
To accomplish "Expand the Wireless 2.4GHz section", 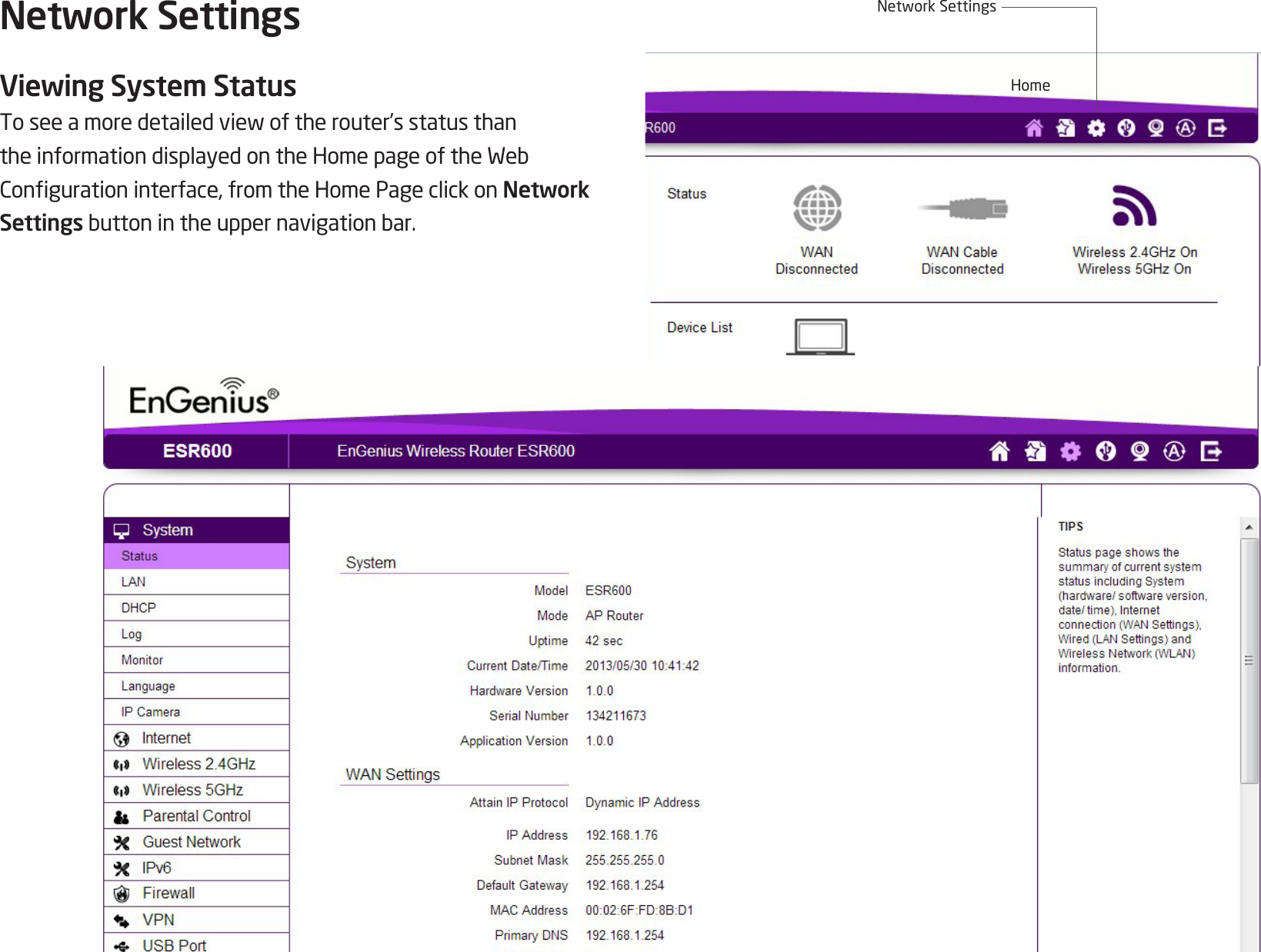I will (x=196, y=764).
